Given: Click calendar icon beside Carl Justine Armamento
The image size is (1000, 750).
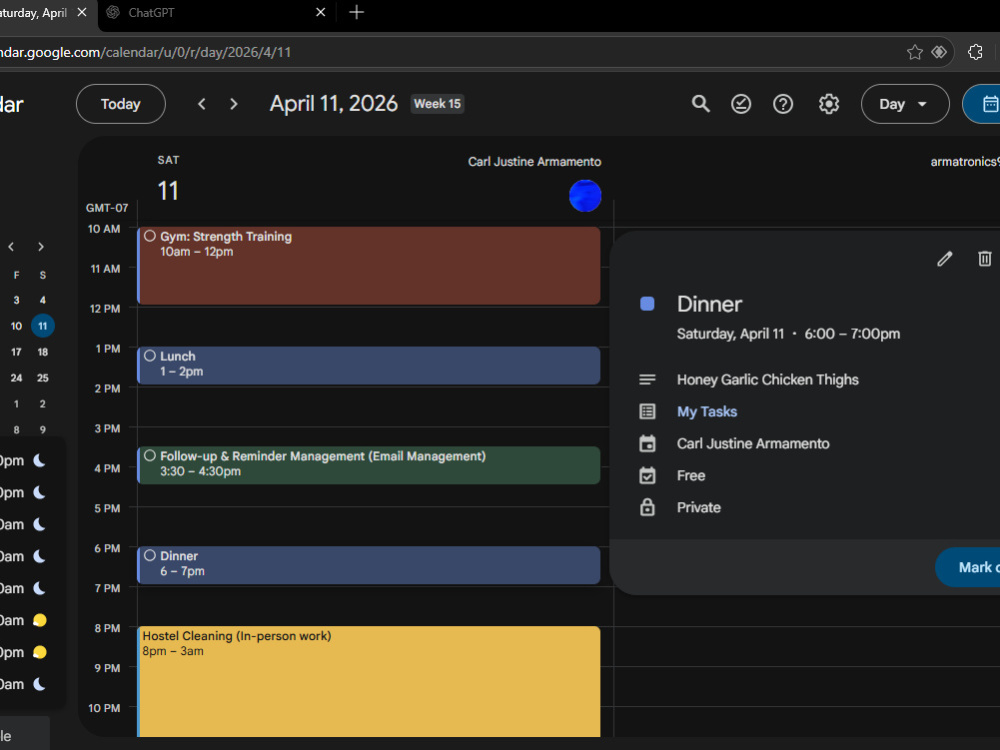Looking at the screenshot, I should point(647,443).
